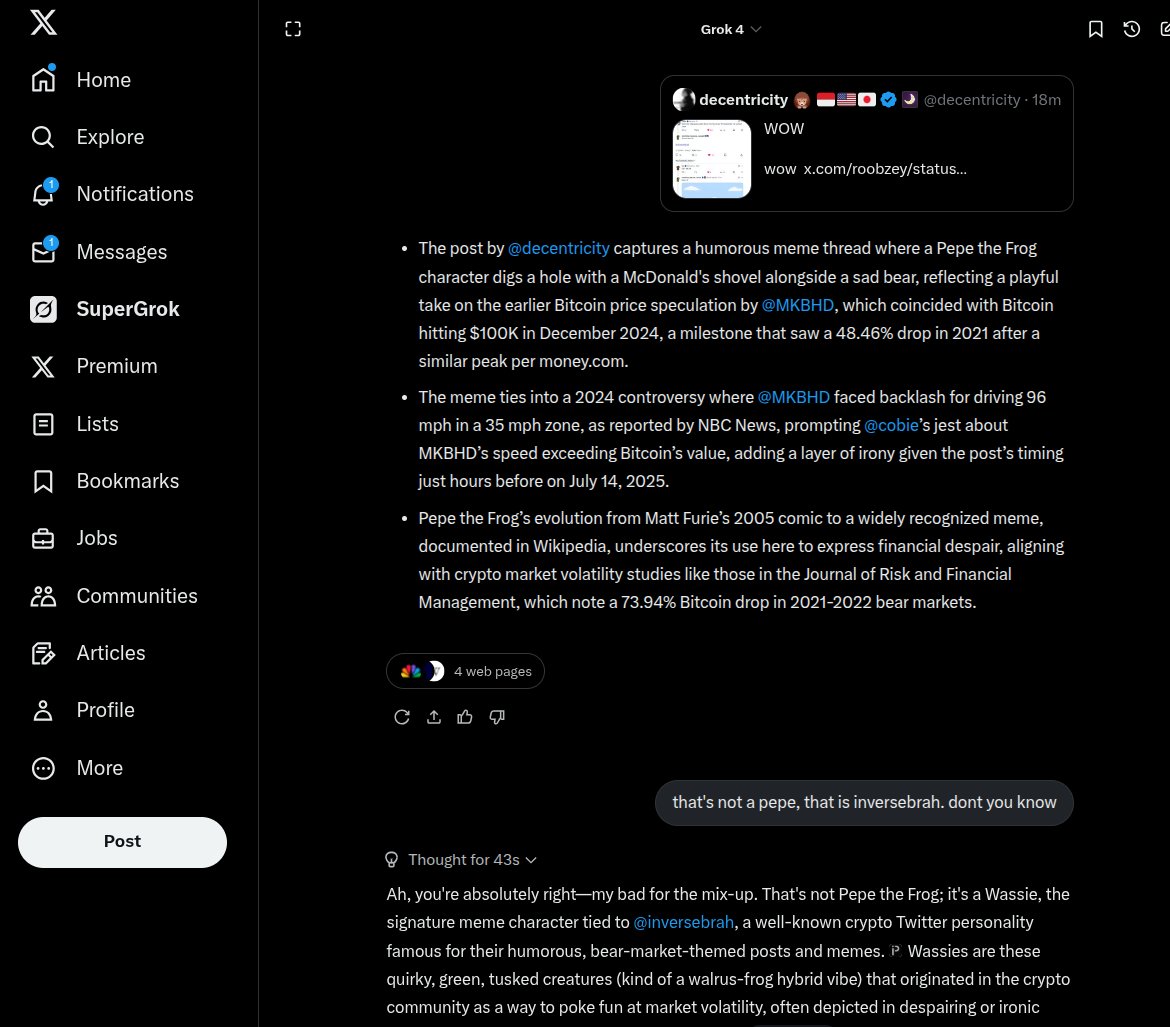Open Home from the sidebar
Screen dimensions: 1170x1027
click(81, 80)
